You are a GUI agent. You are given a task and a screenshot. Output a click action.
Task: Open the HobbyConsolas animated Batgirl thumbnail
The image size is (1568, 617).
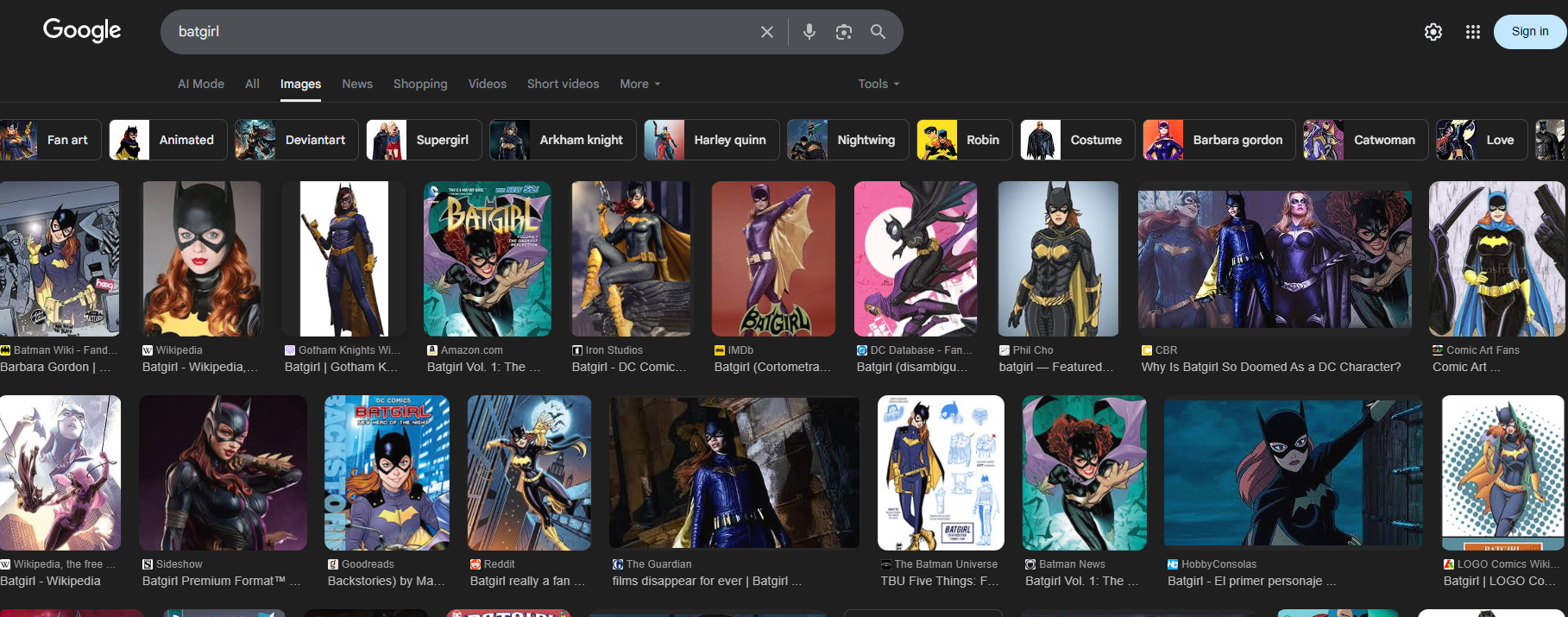click(1293, 473)
